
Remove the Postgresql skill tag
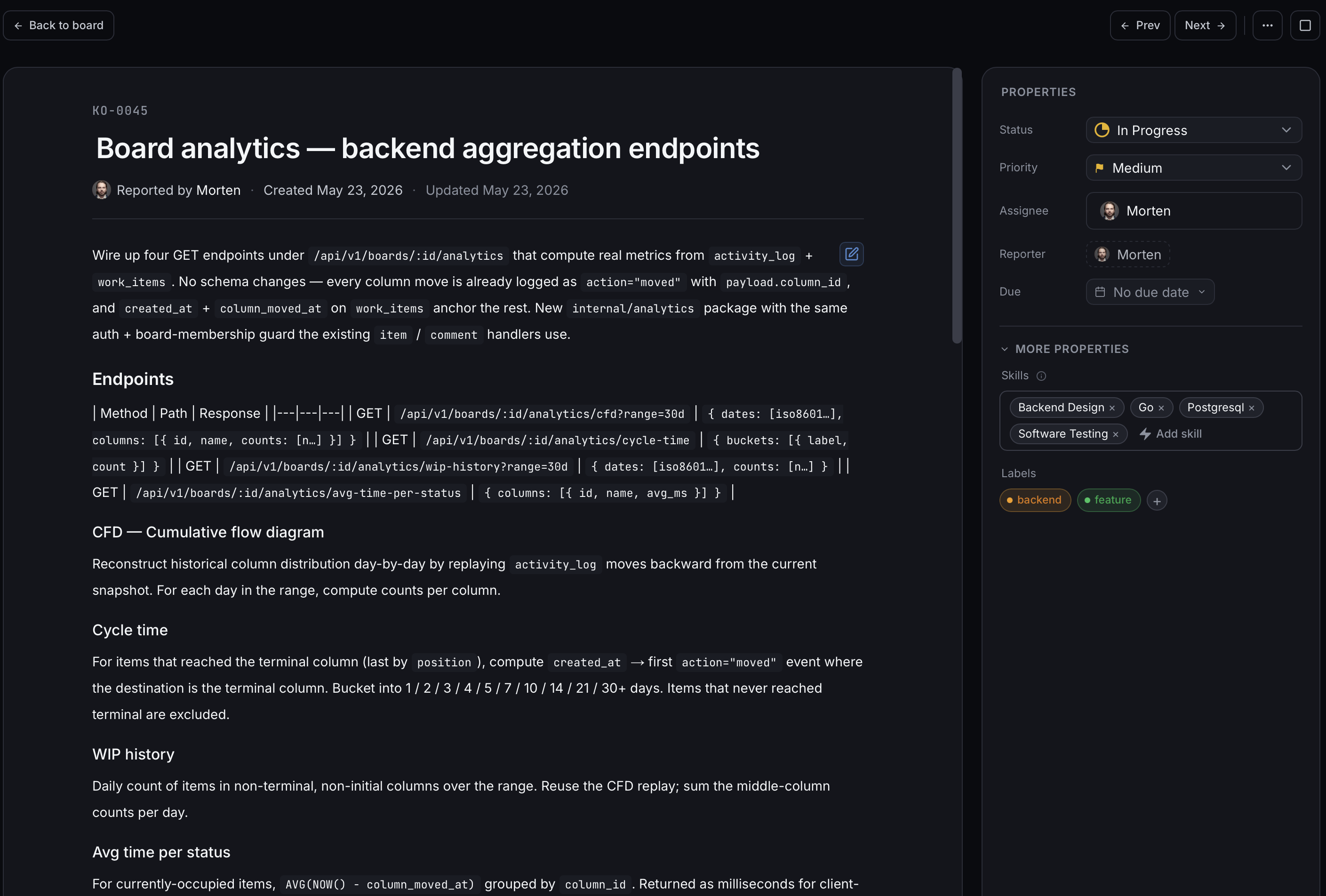tap(1252, 408)
